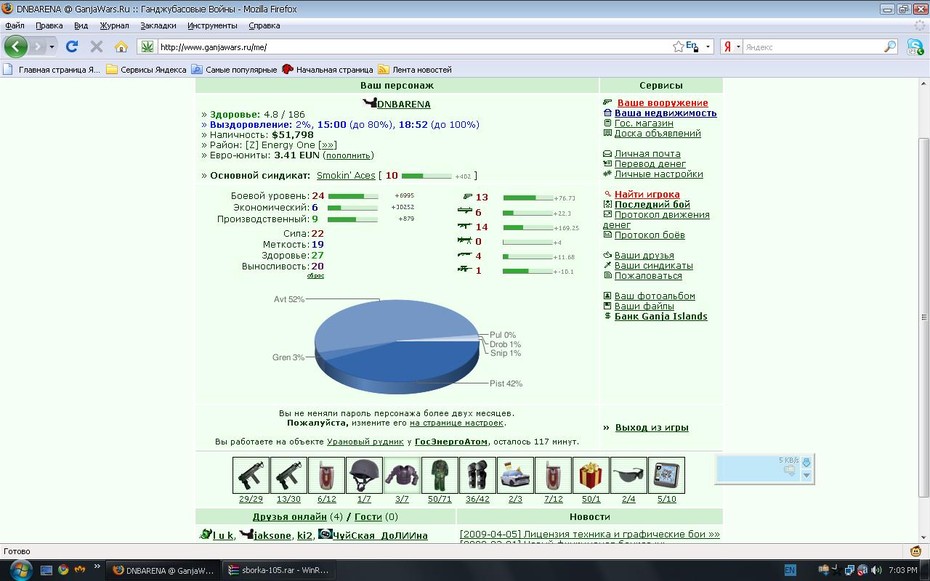930x581 pixels.
Task: Open the Журнал menu
Action: 114,25
